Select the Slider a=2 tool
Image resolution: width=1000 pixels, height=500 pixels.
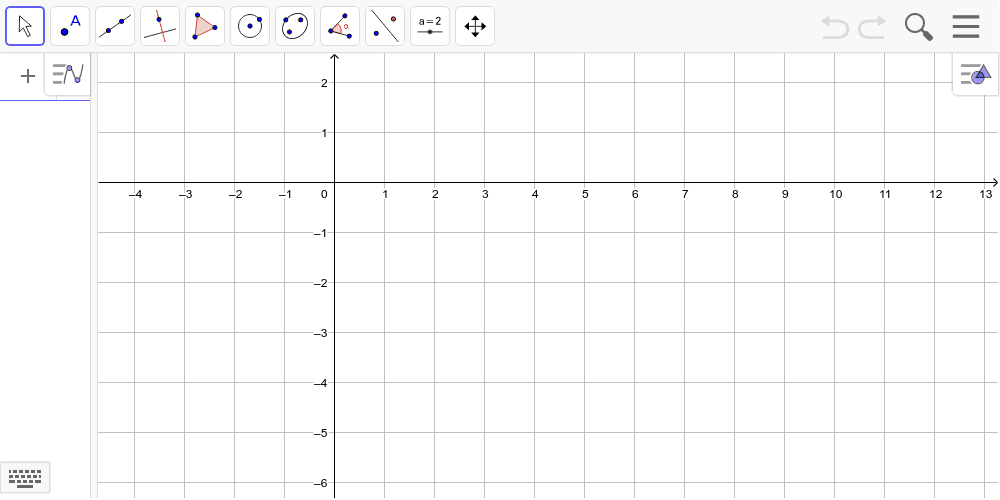(x=430, y=26)
